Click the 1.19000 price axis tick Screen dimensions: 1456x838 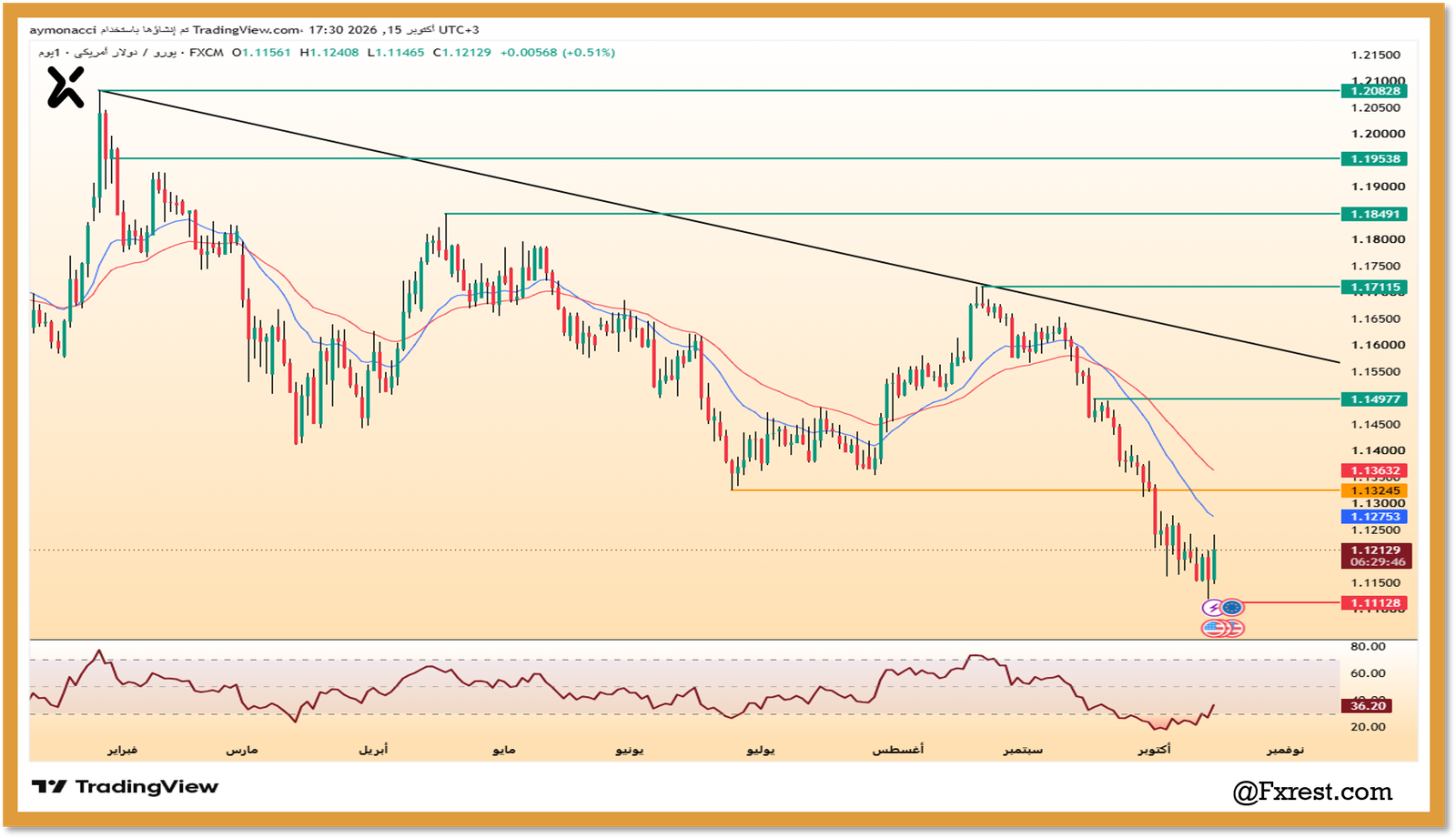pyautogui.click(x=1378, y=187)
